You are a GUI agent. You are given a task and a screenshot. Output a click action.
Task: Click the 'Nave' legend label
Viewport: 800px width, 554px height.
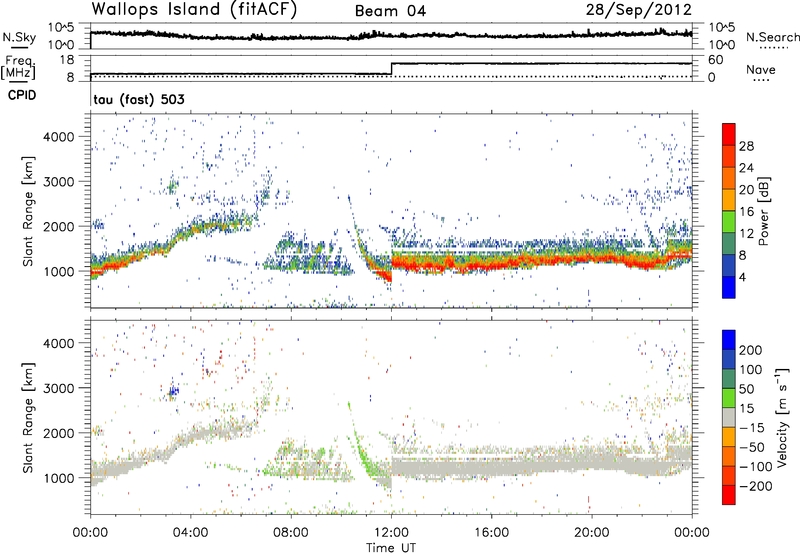(761, 69)
